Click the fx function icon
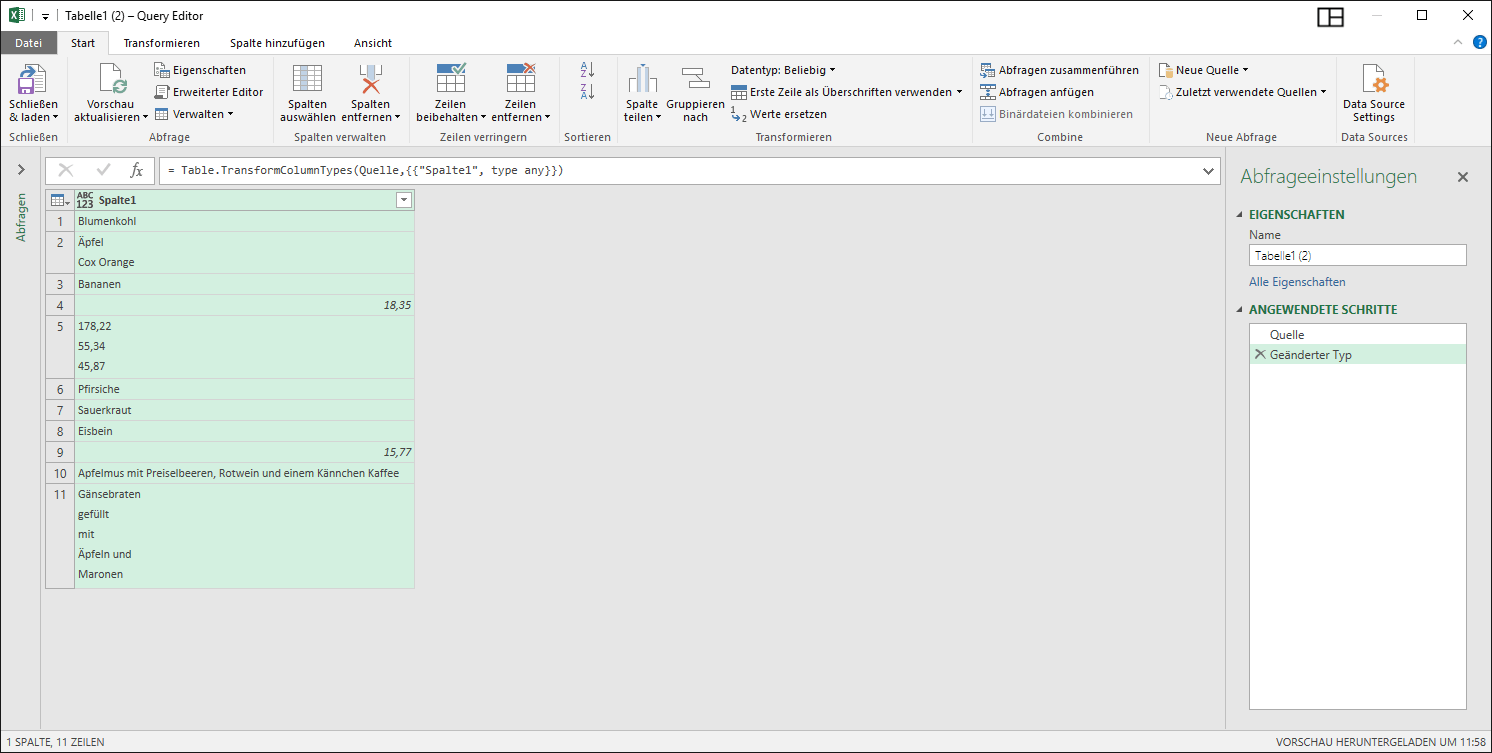 [137, 171]
